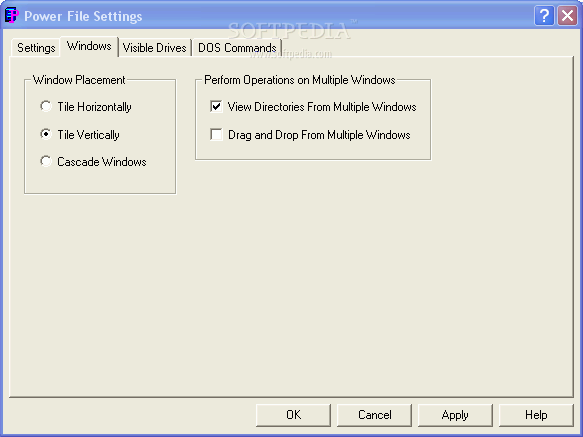Click the Window Placement group label
Viewport: 583px width, 437px height.
tap(79, 80)
